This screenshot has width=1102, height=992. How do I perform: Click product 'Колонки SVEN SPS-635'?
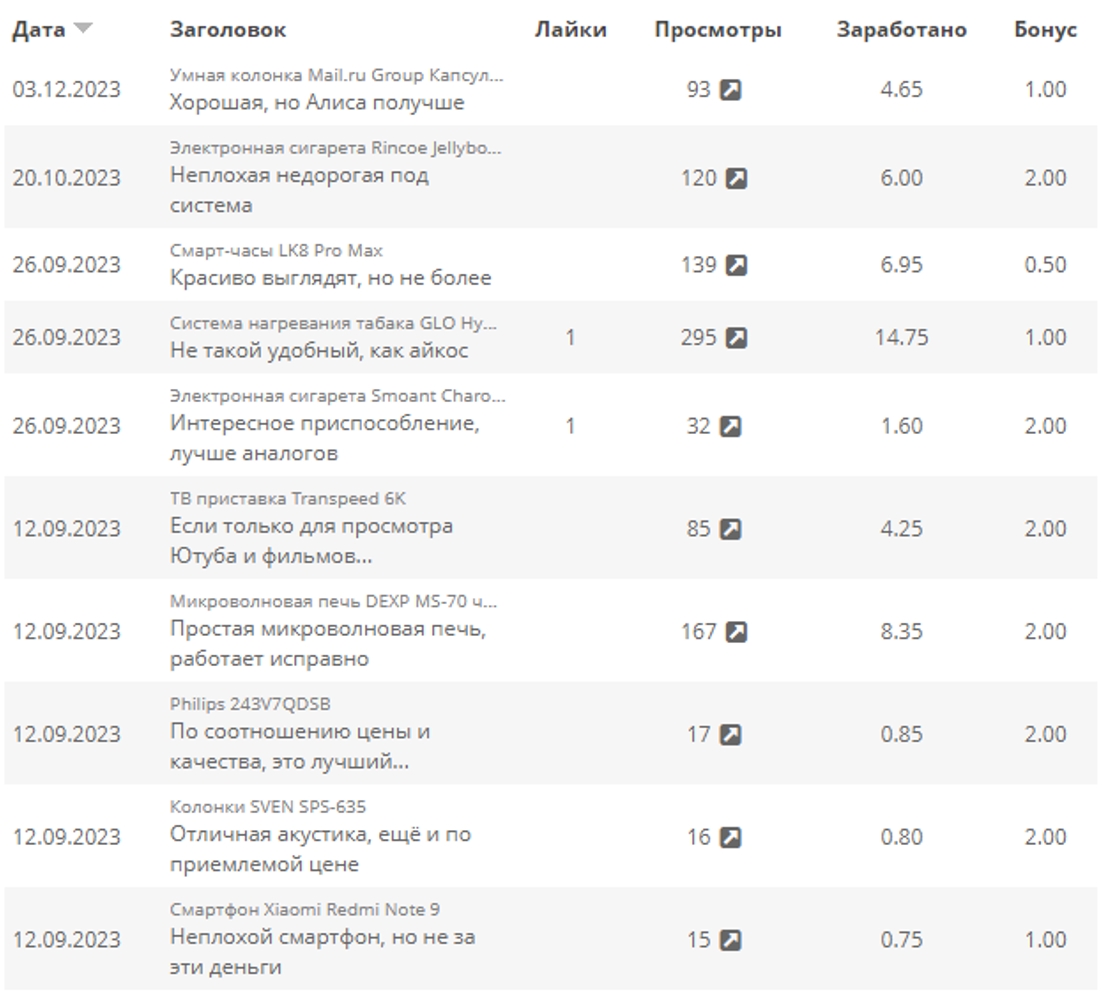268,807
